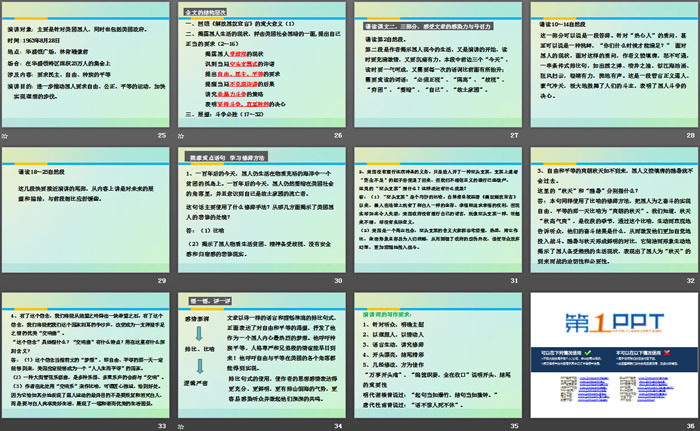This screenshot has width=700, height=431.
Task: Select slide 32 thumbnail
Action: coord(614,210)
